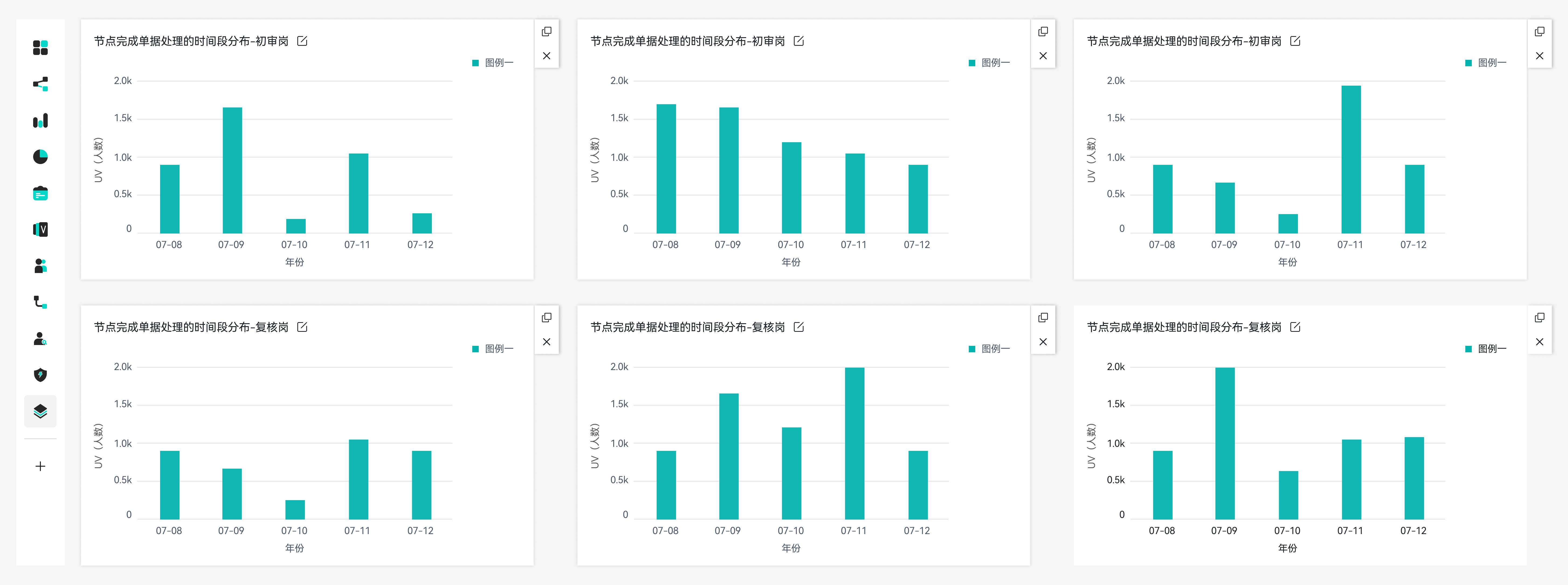The width and height of the screenshot is (1568, 585).
Task: Toggle 图例一 legend in top-right chart
Action: [x=1491, y=63]
